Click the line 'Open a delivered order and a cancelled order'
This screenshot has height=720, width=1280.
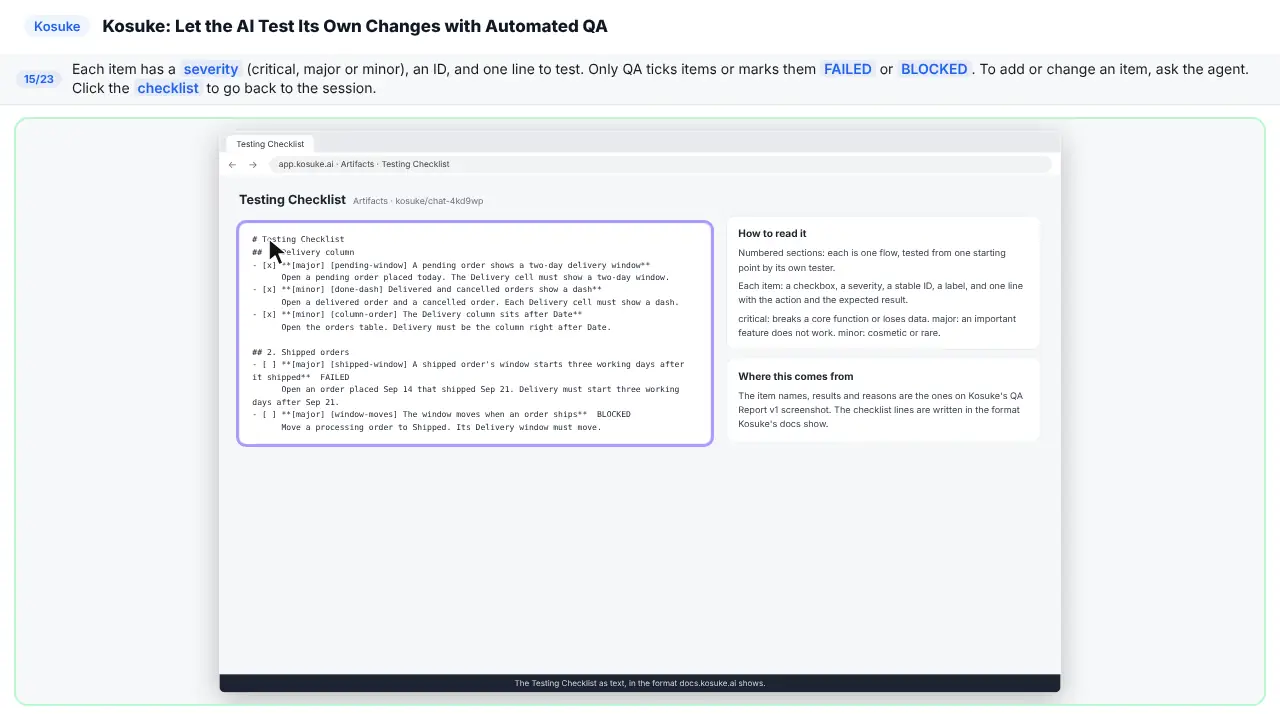[480, 302]
